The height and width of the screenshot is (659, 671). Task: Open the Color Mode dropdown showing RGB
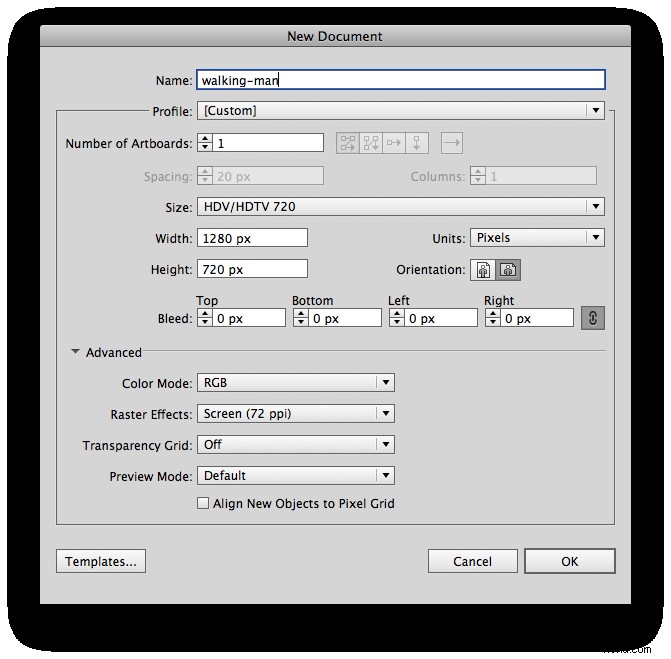click(296, 383)
